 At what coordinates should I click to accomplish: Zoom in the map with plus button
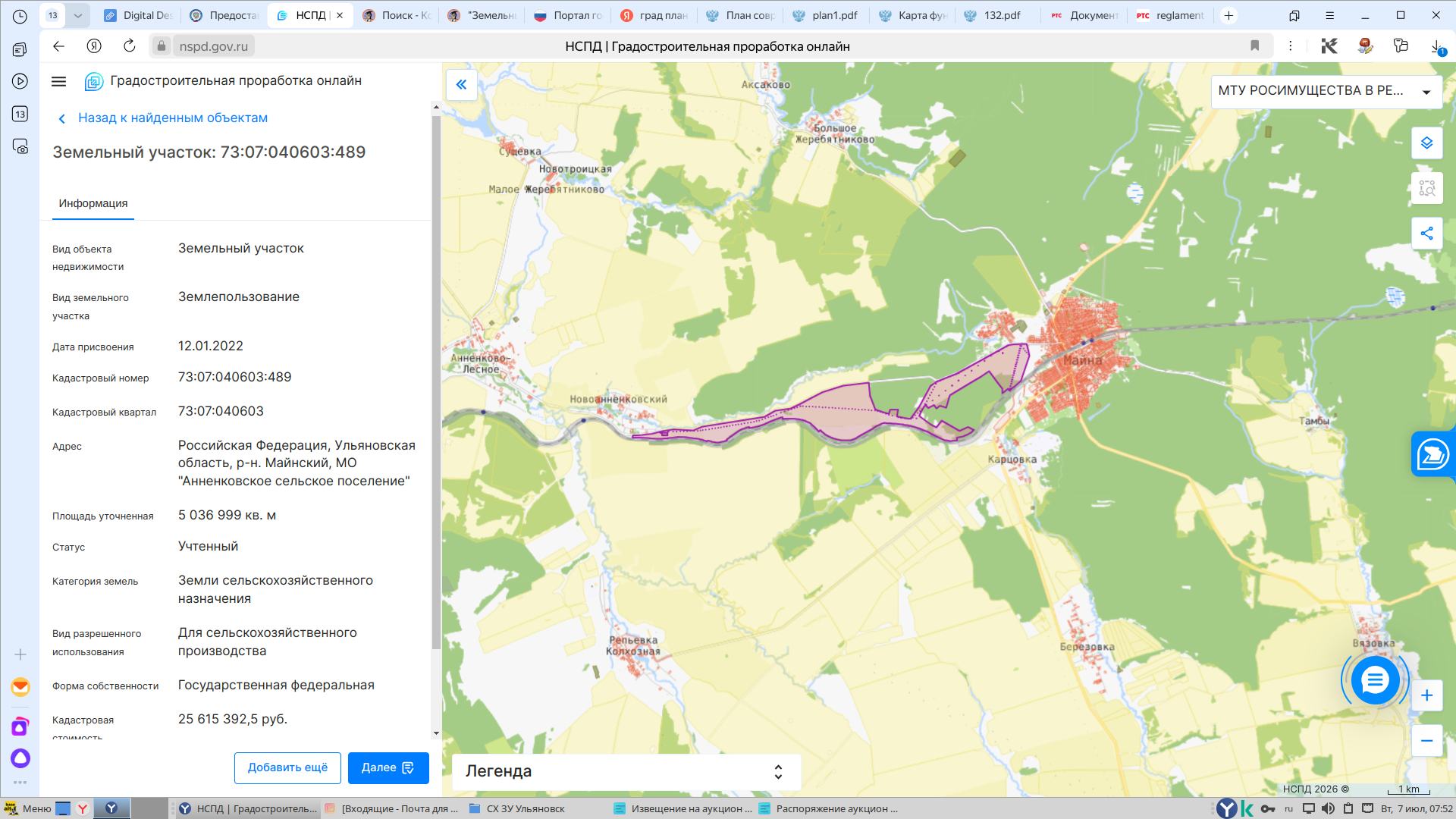click(1426, 695)
